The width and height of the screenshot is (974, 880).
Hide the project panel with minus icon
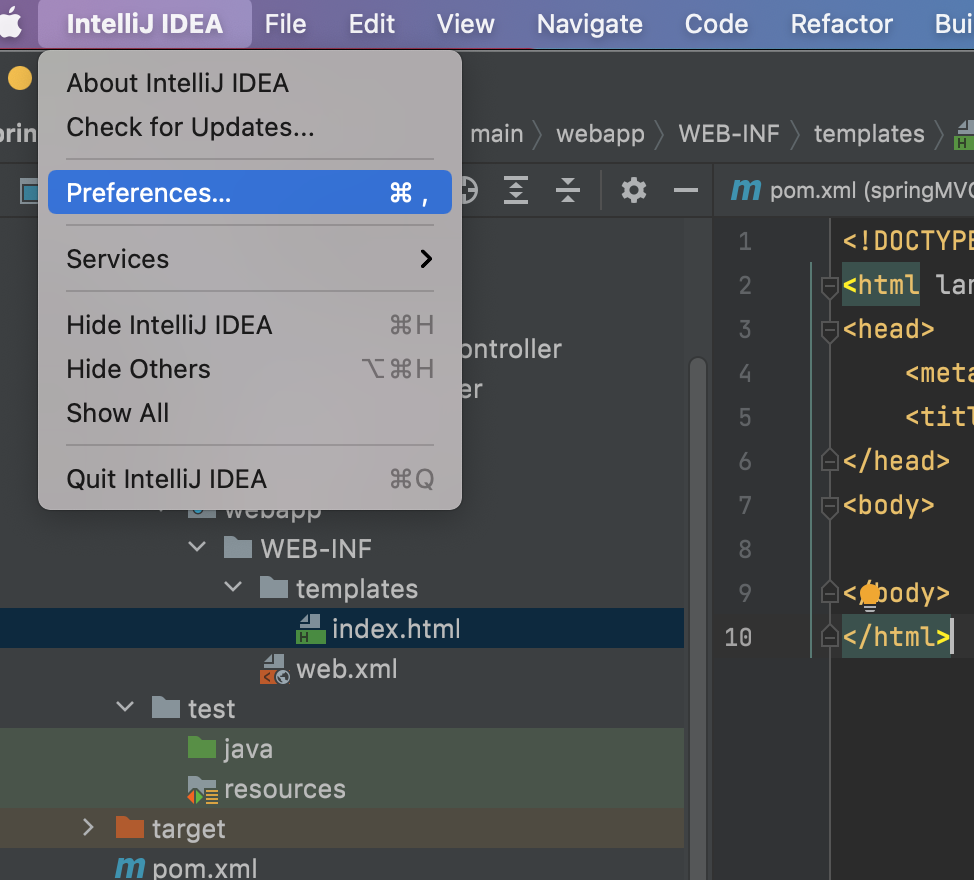[686, 191]
